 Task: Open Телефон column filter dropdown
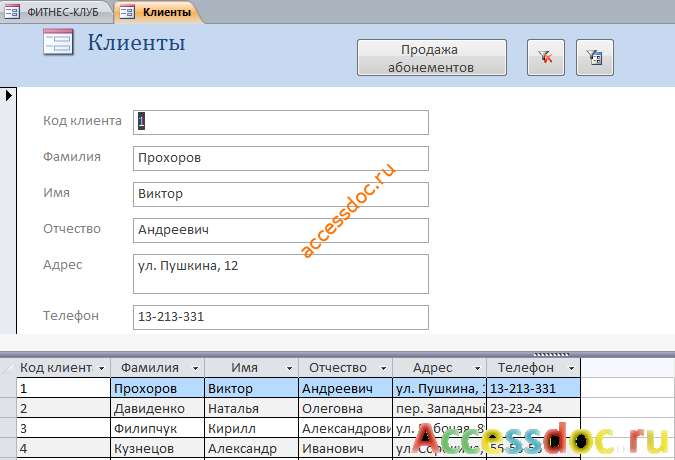(571, 368)
